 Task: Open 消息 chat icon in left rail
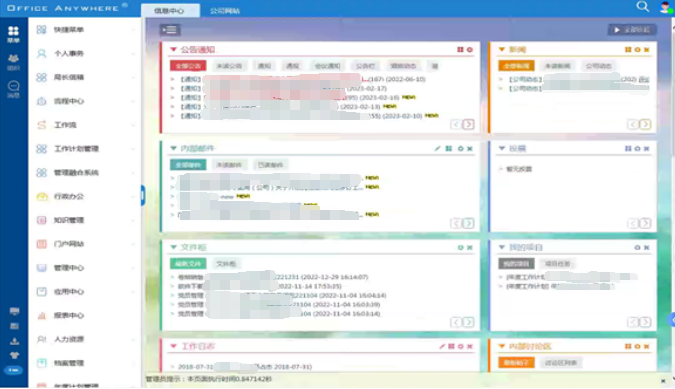click(13, 89)
